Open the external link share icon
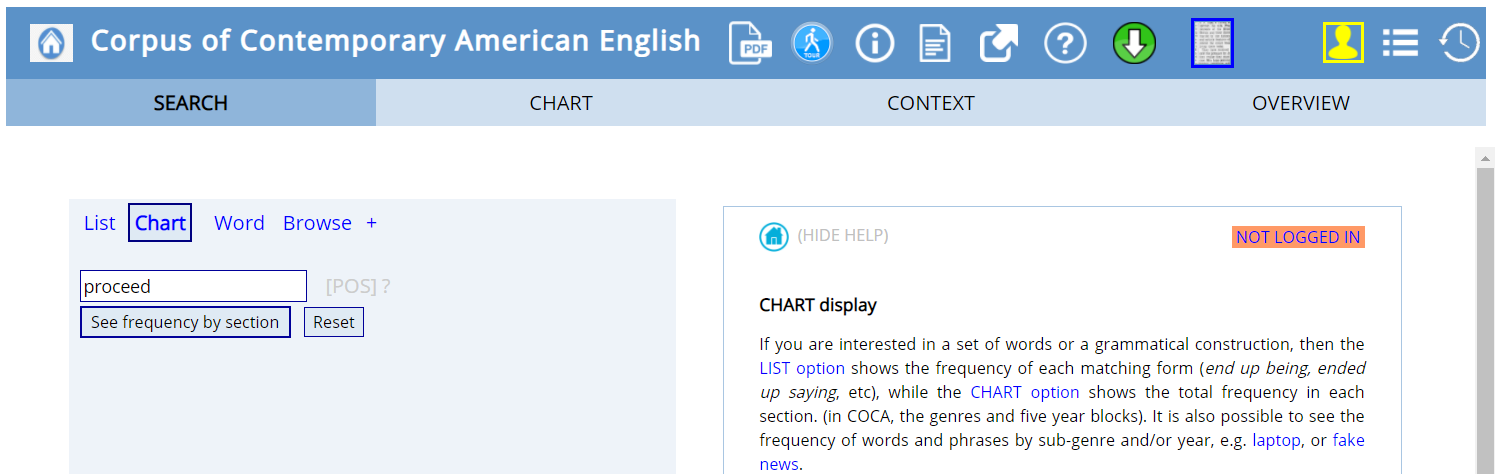 coord(998,43)
